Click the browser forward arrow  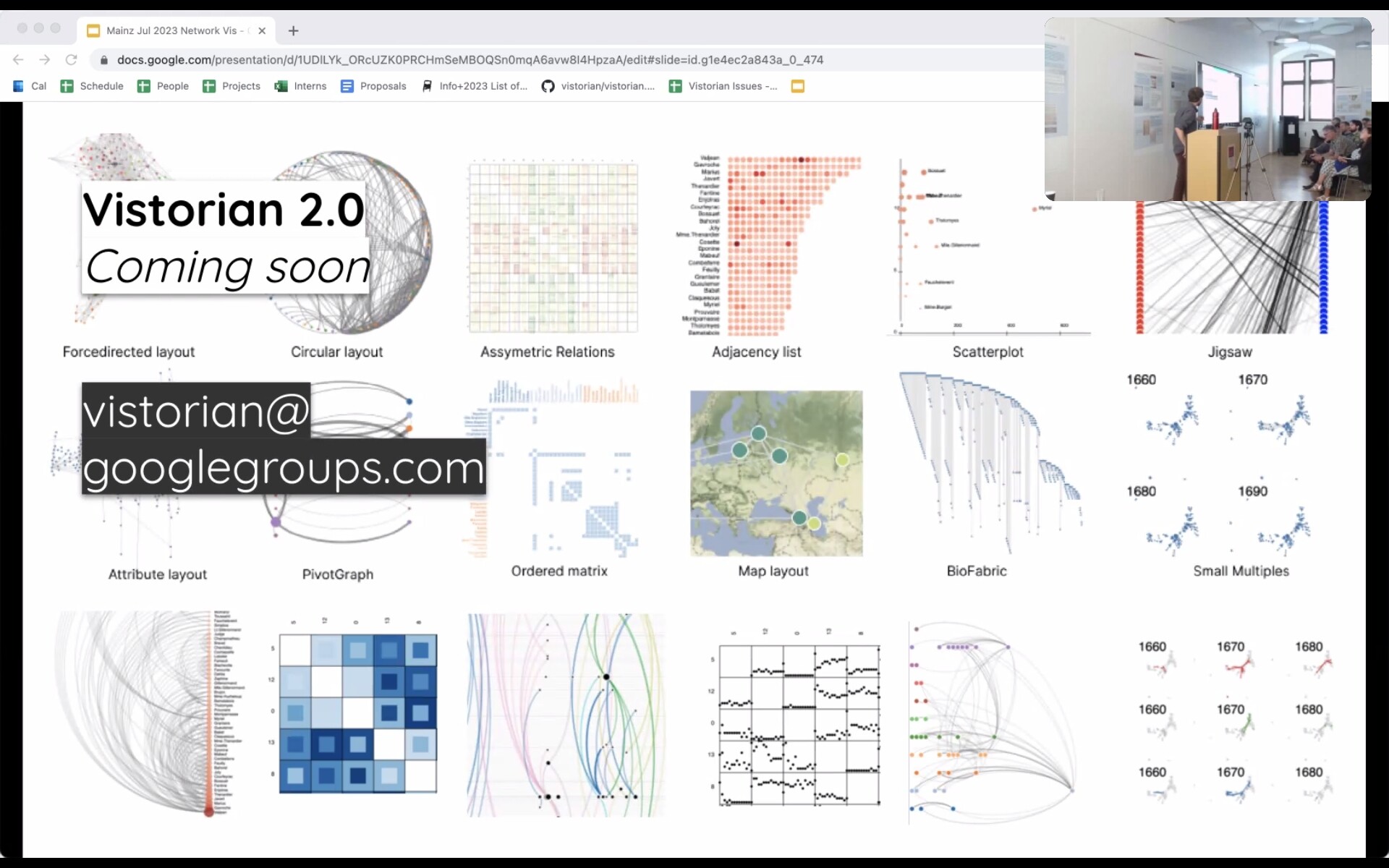coord(45,60)
